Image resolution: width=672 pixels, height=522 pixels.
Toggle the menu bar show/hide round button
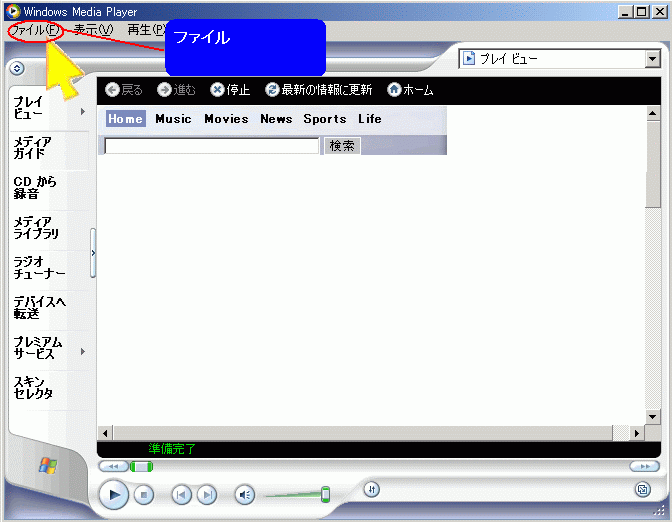click(17, 68)
